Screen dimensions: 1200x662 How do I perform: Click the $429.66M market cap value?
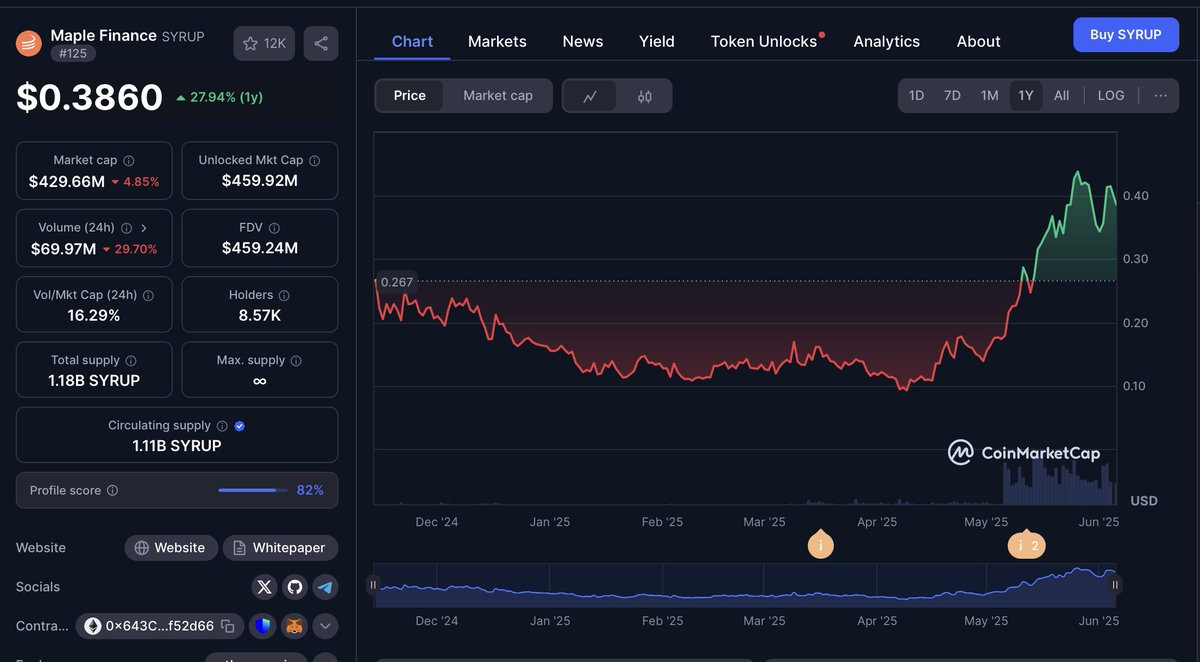67,181
